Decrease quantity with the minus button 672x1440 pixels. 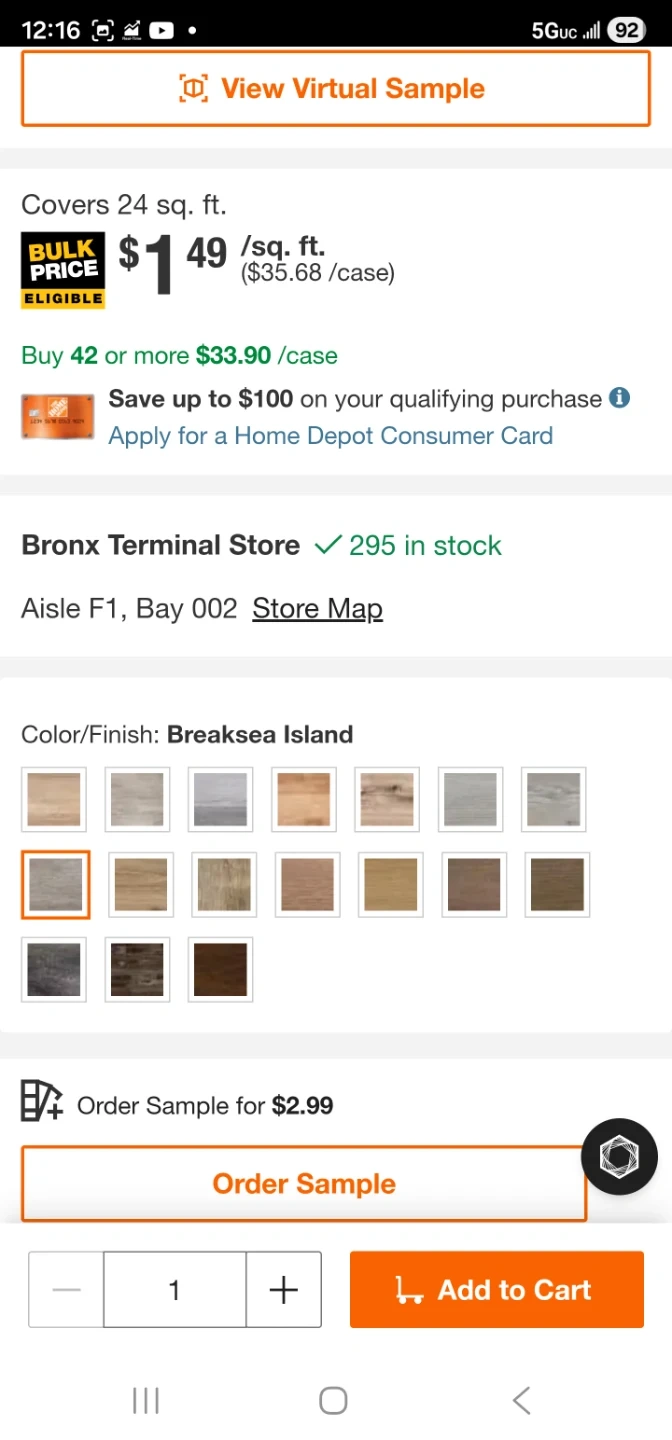(x=66, y=1290)
